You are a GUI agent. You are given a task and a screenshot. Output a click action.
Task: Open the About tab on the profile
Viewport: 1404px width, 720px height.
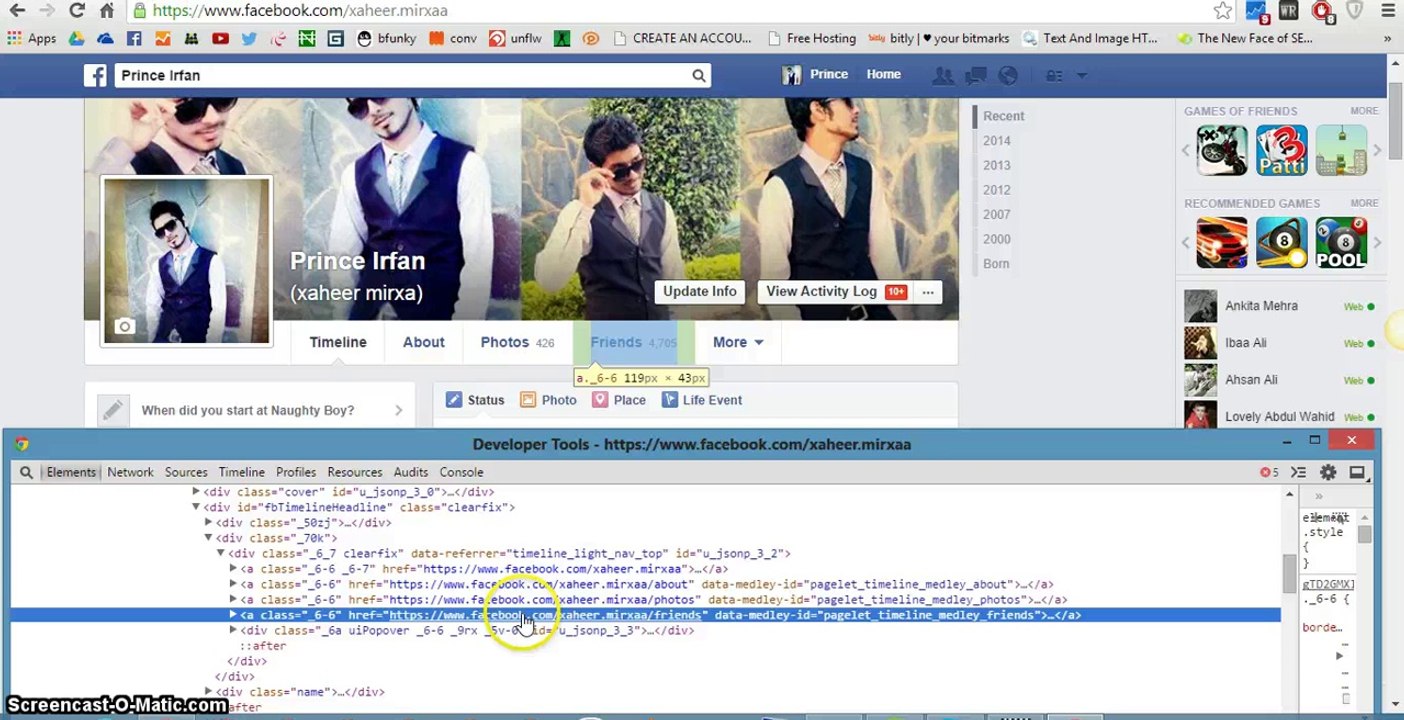pyautogui.click(x=424, y=342)
